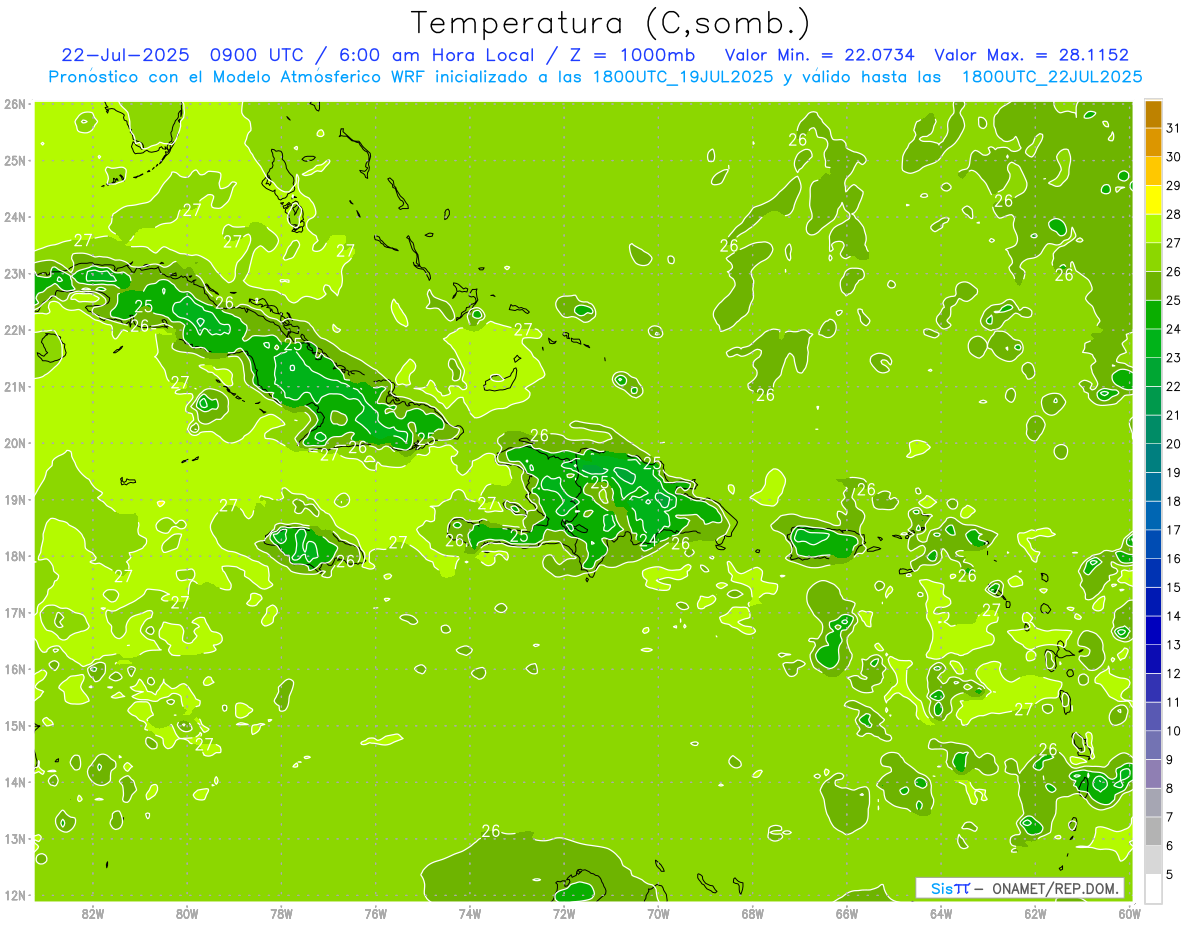Click the '16N' latitude axis label
This screenshot has width=1200, height=927.
(x=14, y=669)
